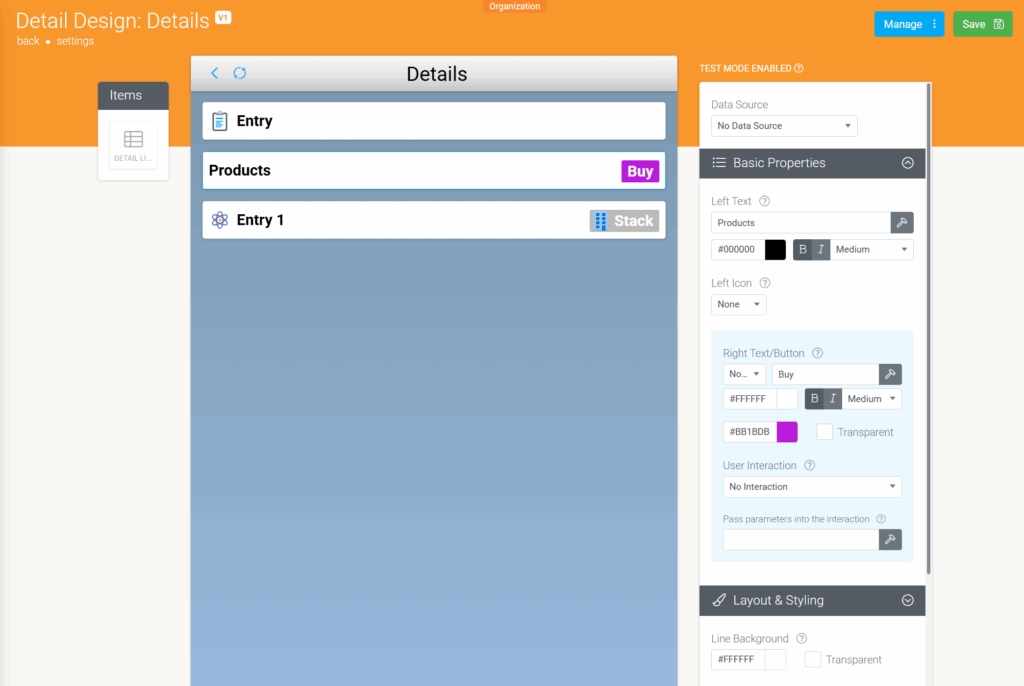Select the Detail List item thumbnail

(x=133, y=145)
